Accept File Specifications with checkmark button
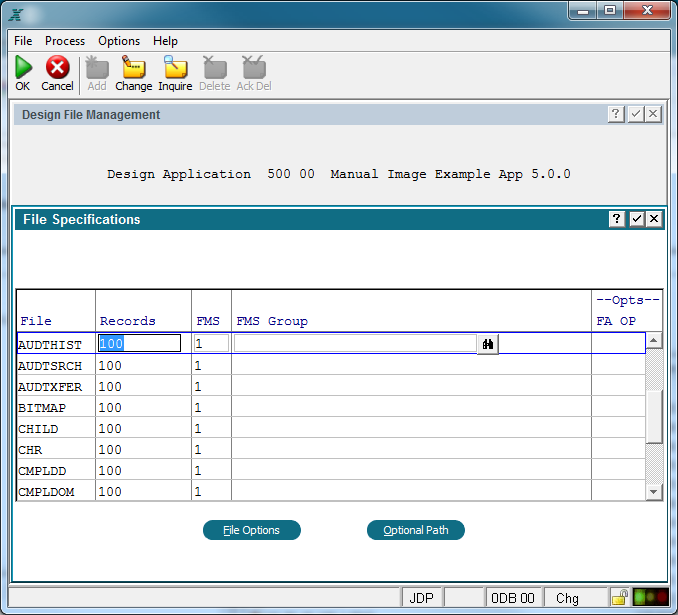The width and height of the screenshot is (678, 615). tap(636, 219)
